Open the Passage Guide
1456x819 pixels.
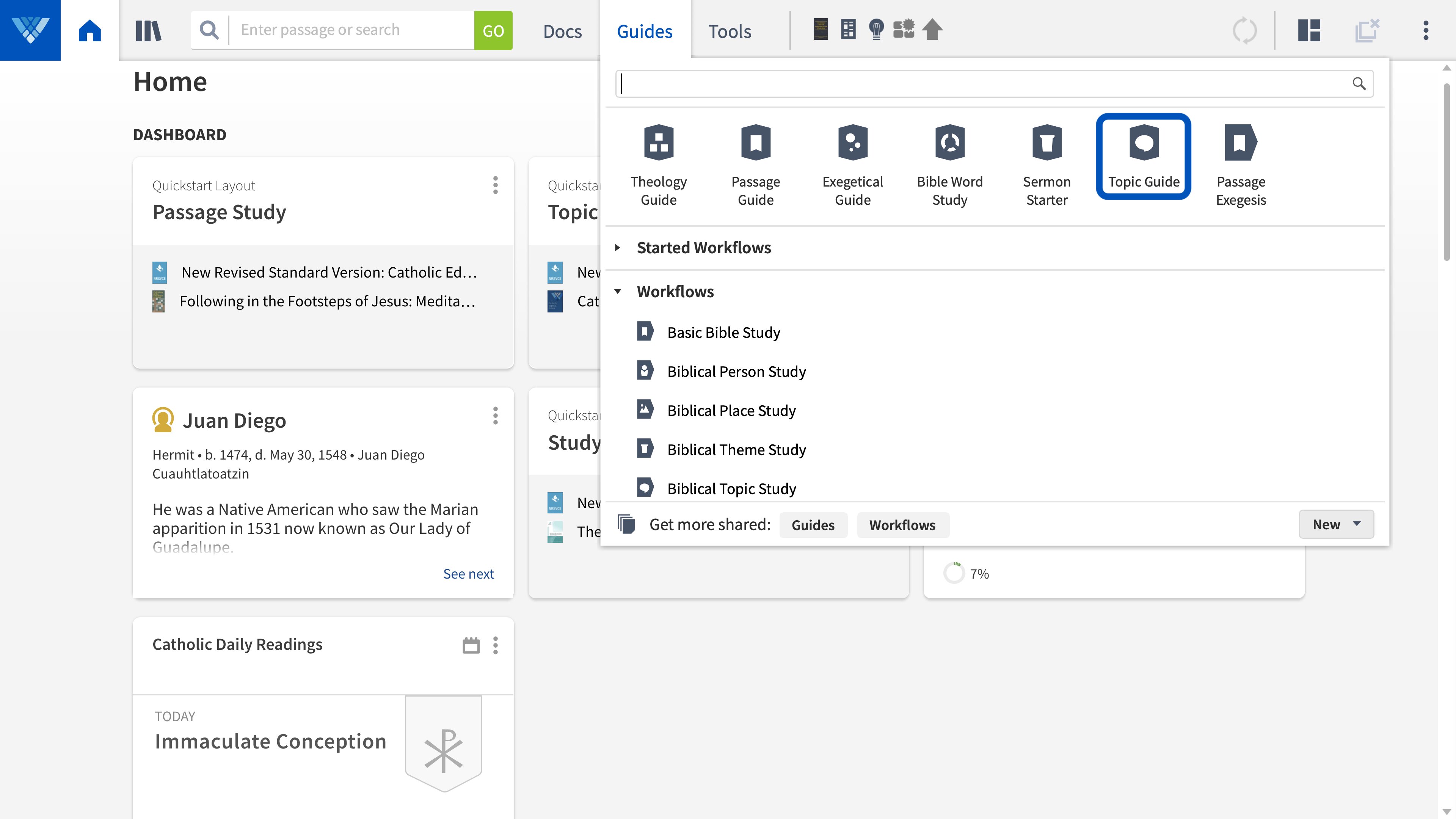tap(756, 166)
